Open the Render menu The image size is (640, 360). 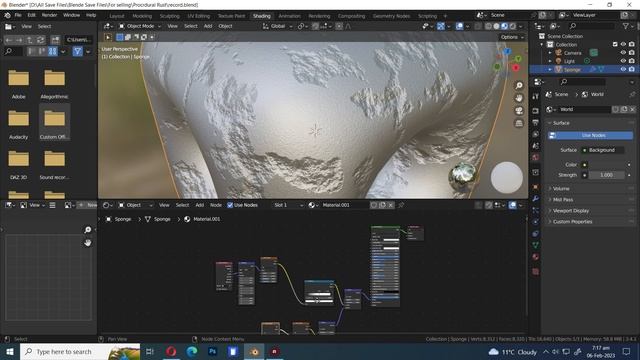point(49,15)
